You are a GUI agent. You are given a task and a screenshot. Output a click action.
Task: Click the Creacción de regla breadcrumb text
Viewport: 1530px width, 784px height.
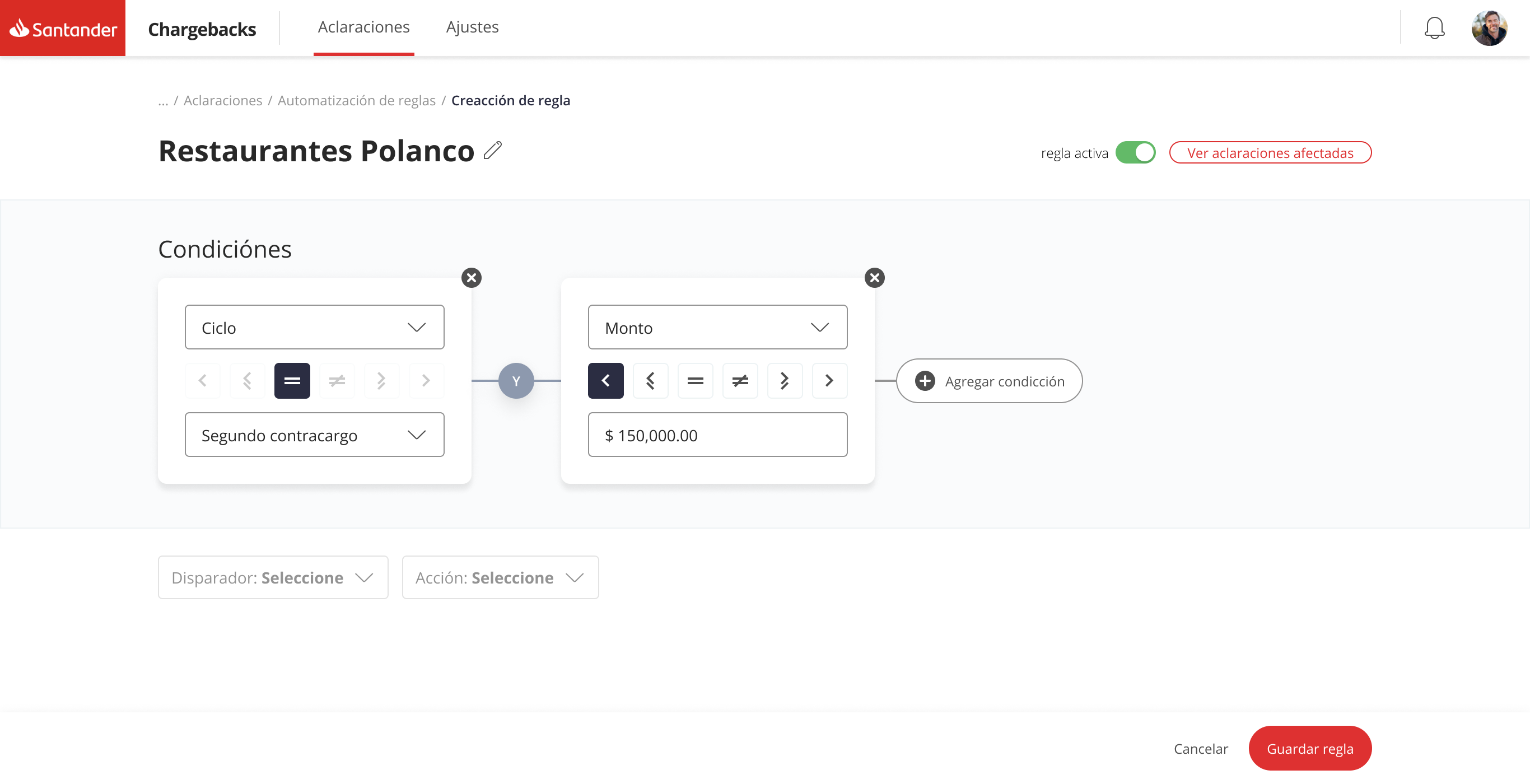click(x=510, y=100)
